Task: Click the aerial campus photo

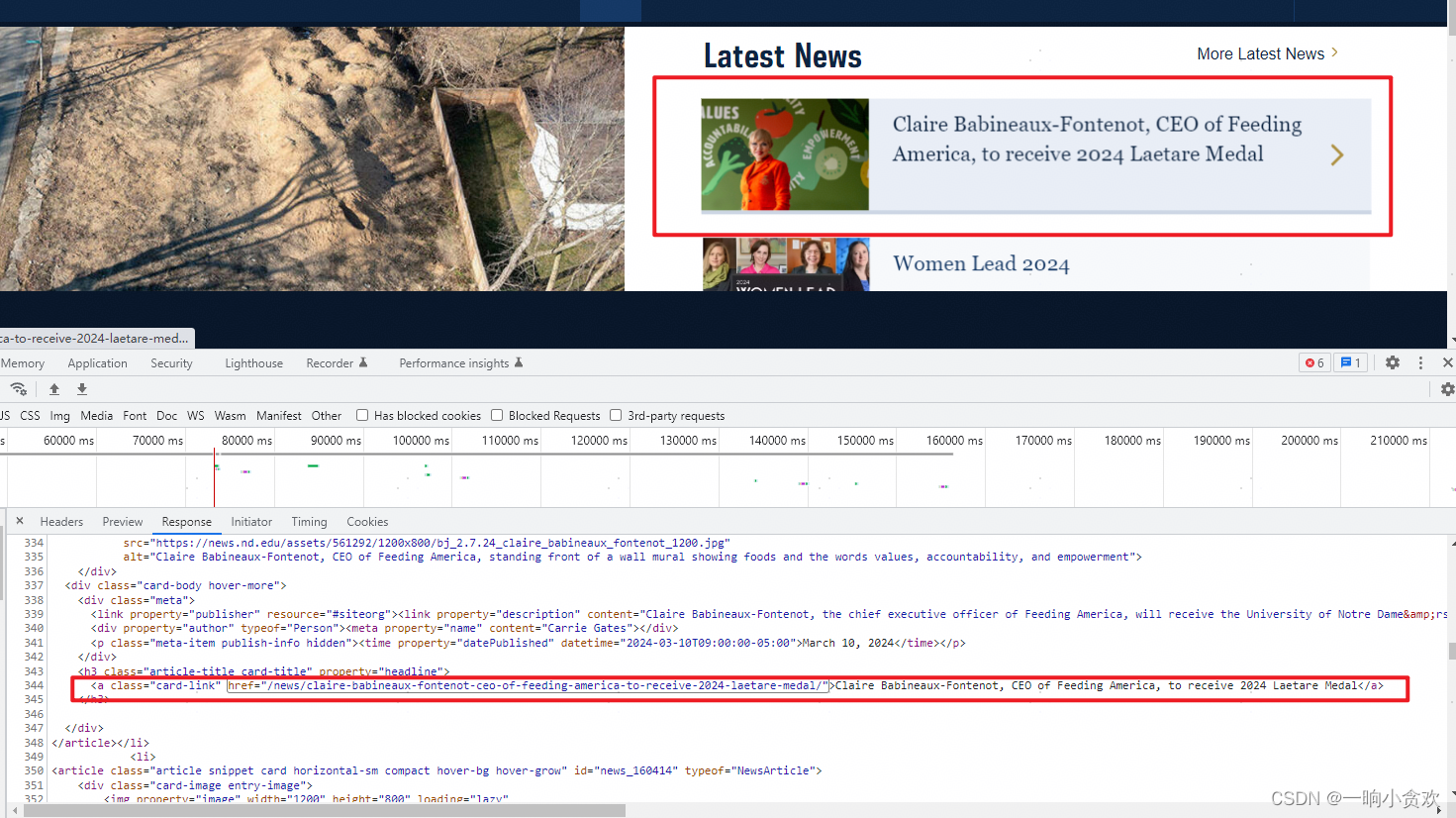Action: point(312,158)
